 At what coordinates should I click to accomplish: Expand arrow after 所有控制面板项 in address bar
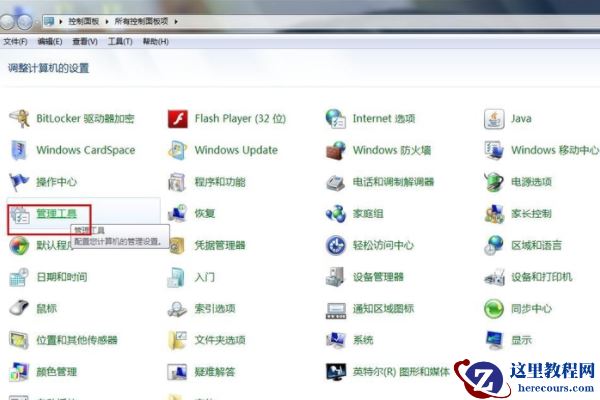point(176,21)
